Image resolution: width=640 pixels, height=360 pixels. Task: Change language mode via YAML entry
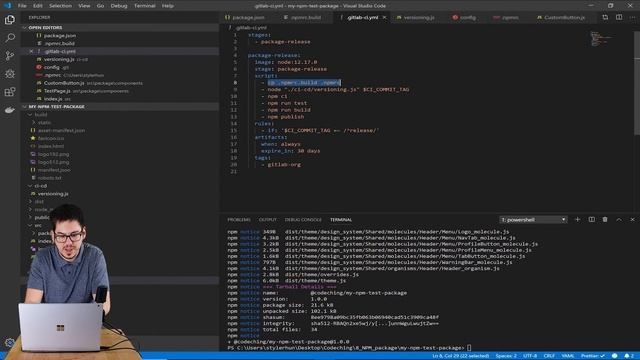(568, 356)
